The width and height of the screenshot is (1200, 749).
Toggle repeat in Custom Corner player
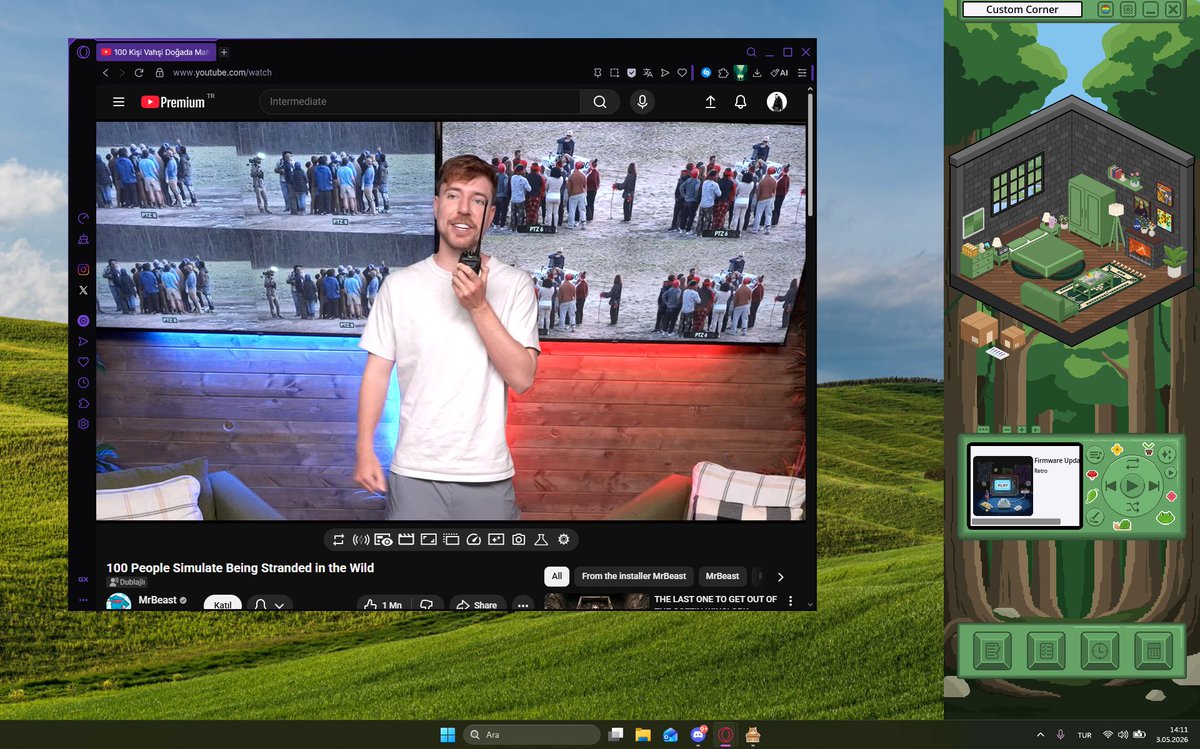(x=1131, y=462)
